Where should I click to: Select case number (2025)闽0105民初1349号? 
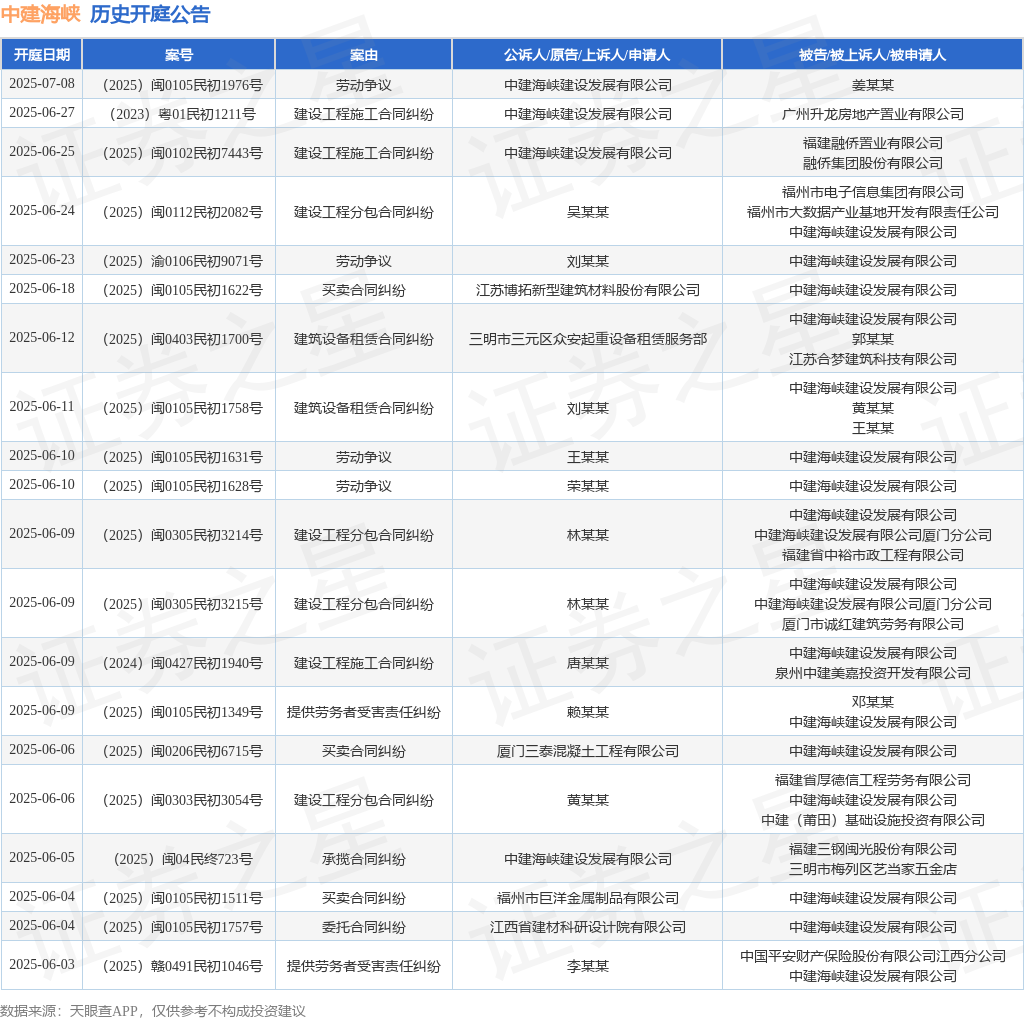(182, 712)
